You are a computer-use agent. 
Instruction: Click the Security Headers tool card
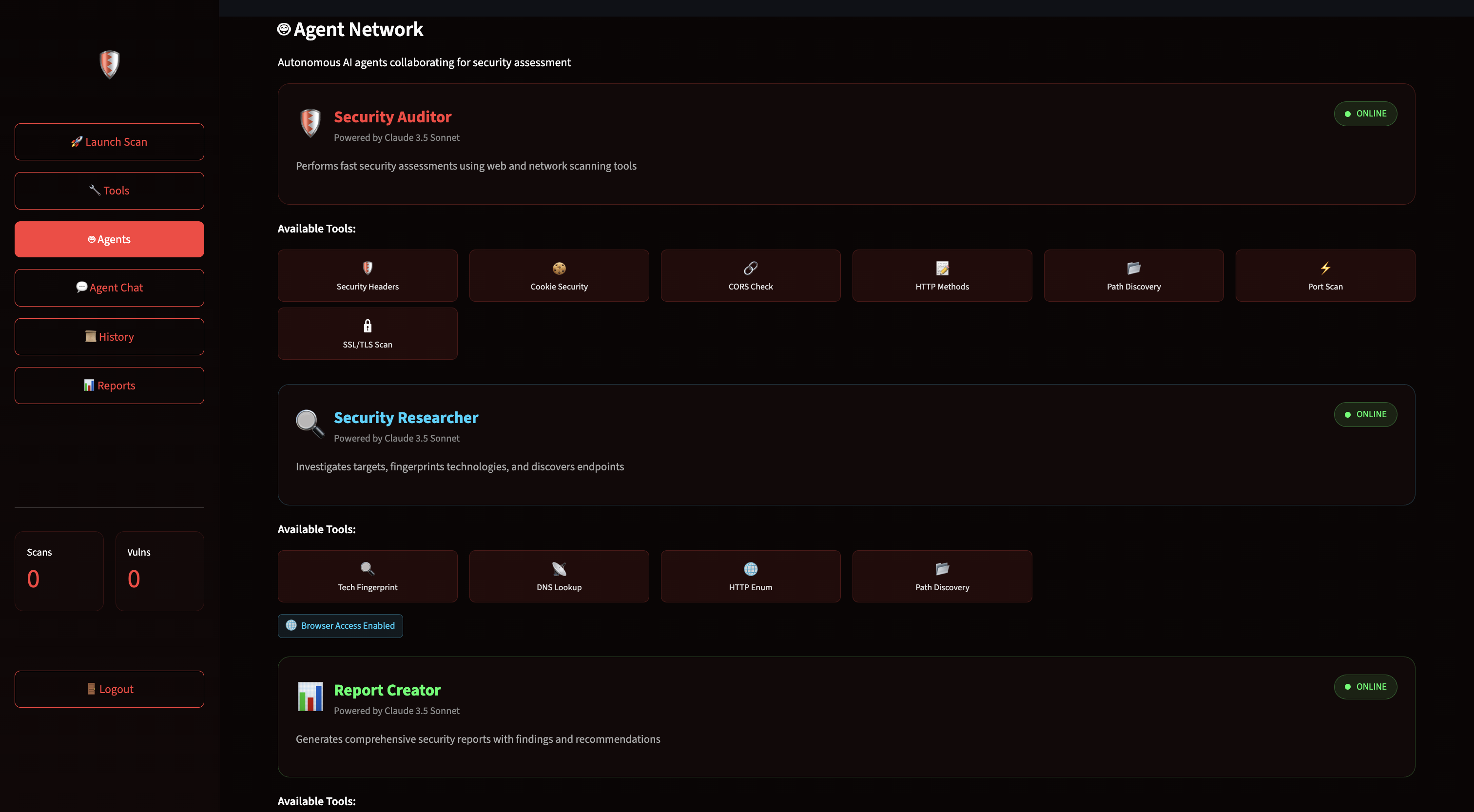(368, 275)
